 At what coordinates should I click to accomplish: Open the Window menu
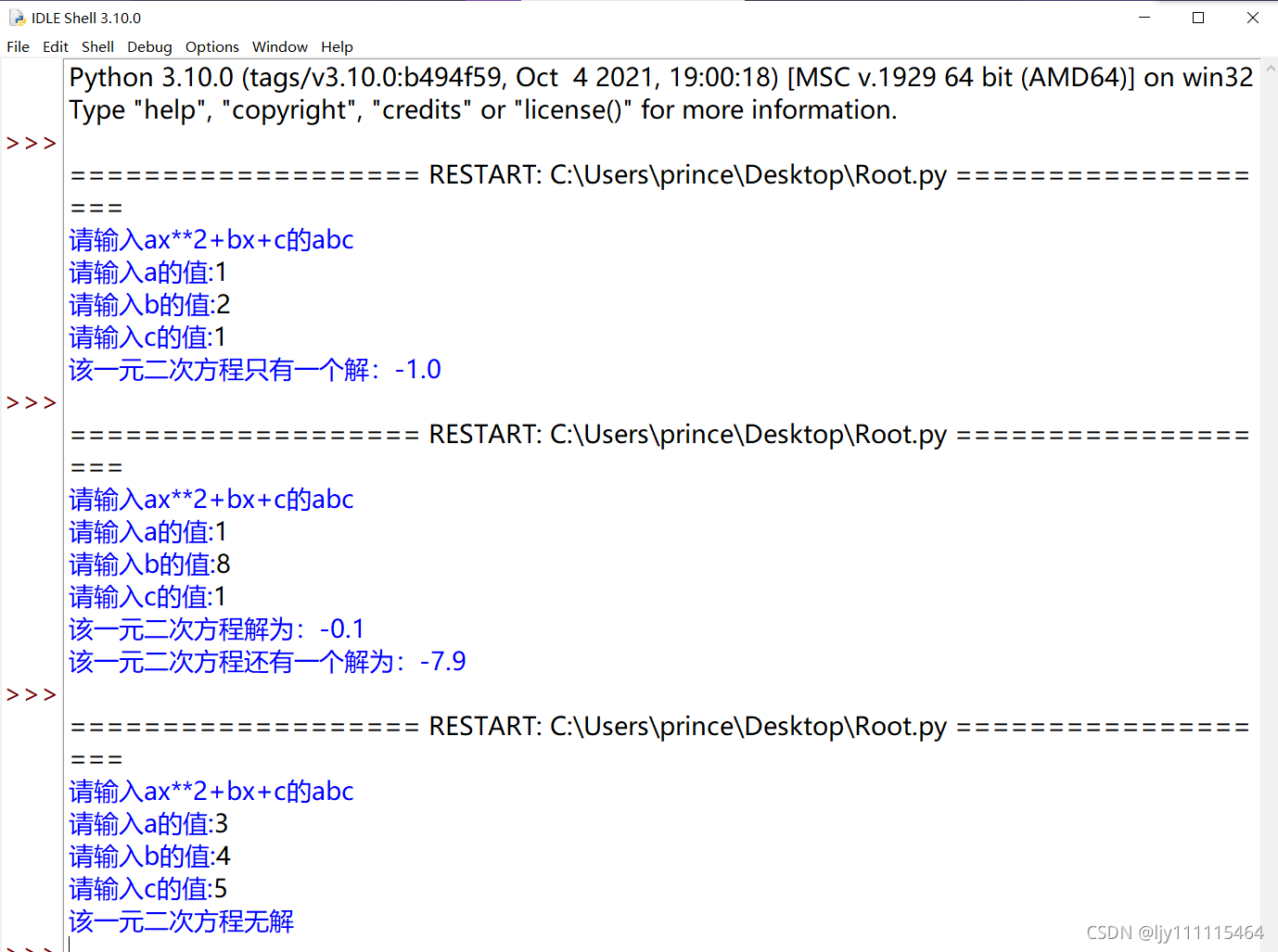click(280, 46)
